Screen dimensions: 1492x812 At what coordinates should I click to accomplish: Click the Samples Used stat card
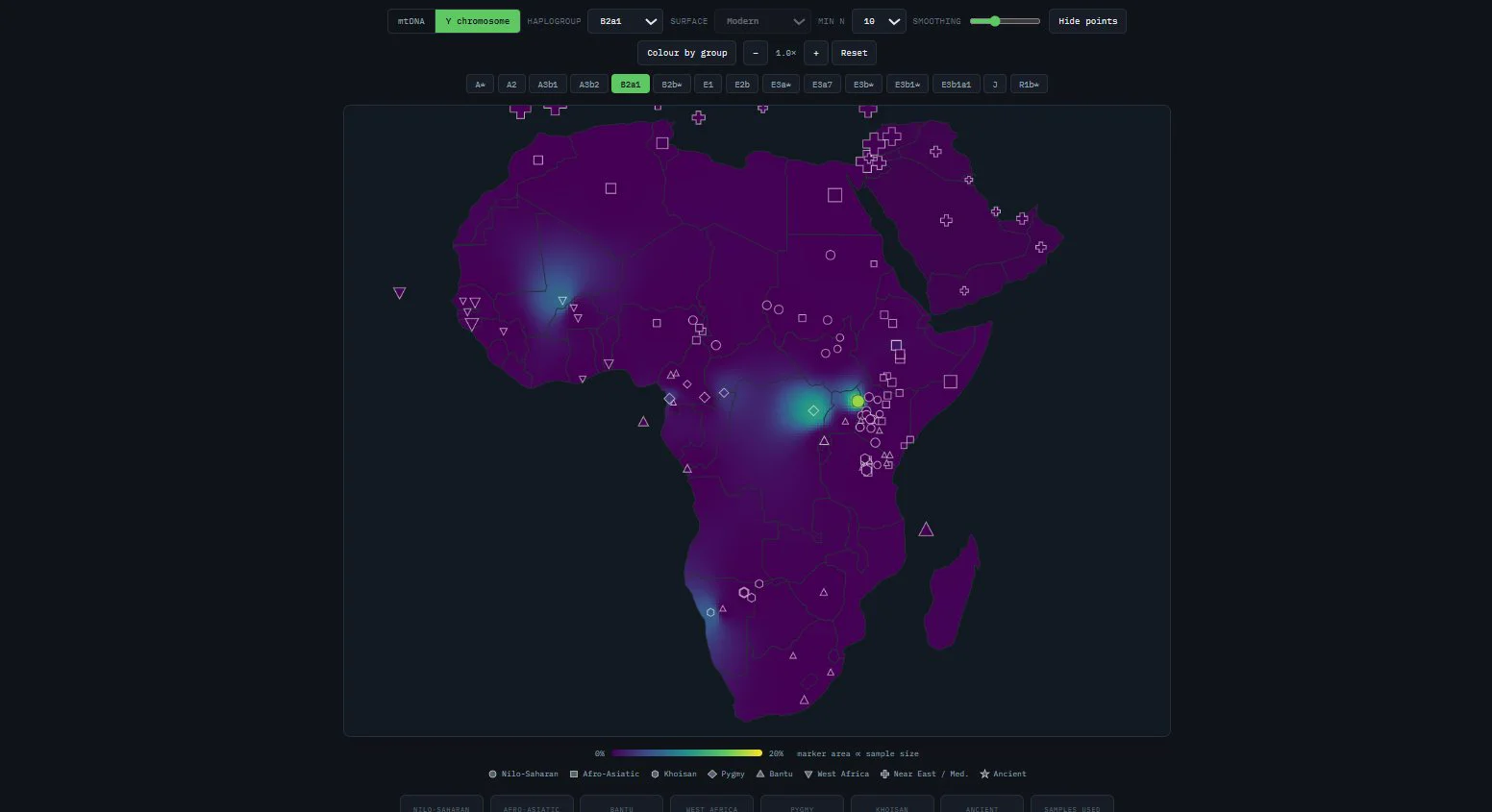click(1072, 803)
